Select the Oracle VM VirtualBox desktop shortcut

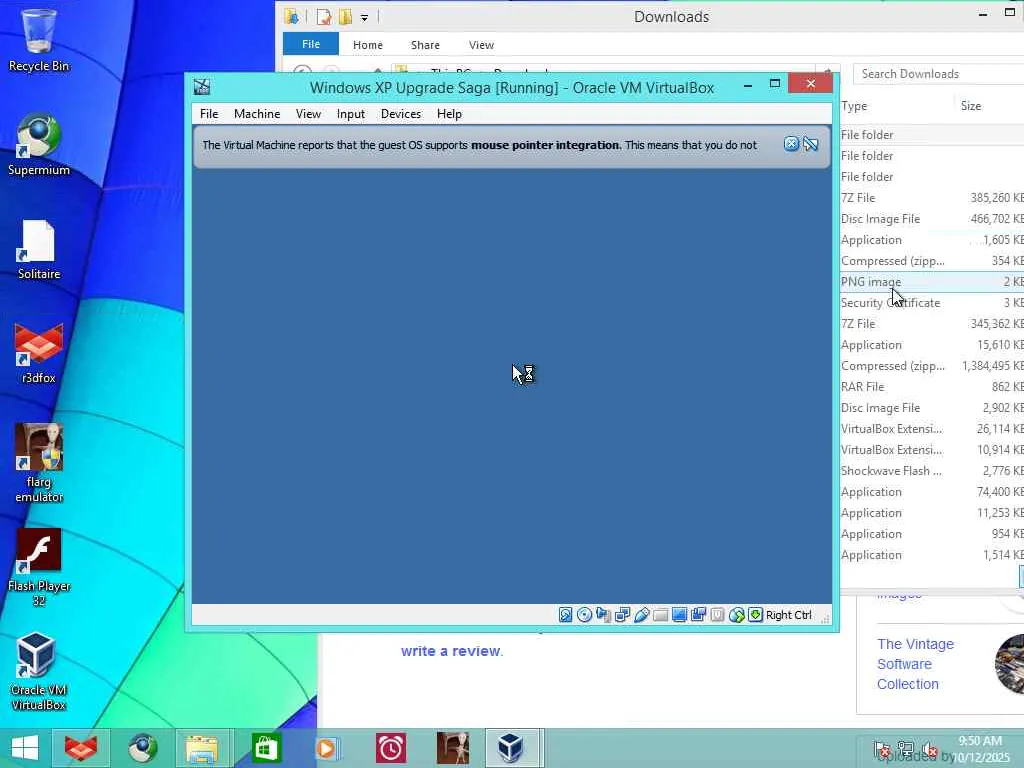click(39, 671)
